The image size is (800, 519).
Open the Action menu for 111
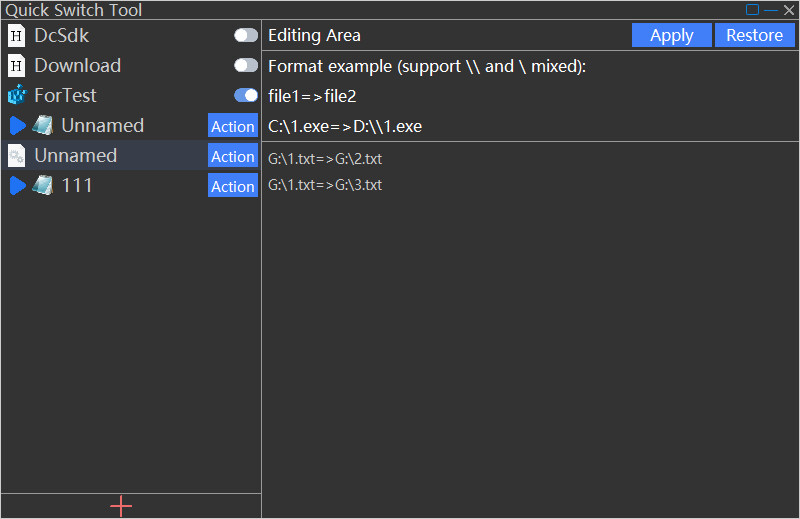(x=232, y=186)
